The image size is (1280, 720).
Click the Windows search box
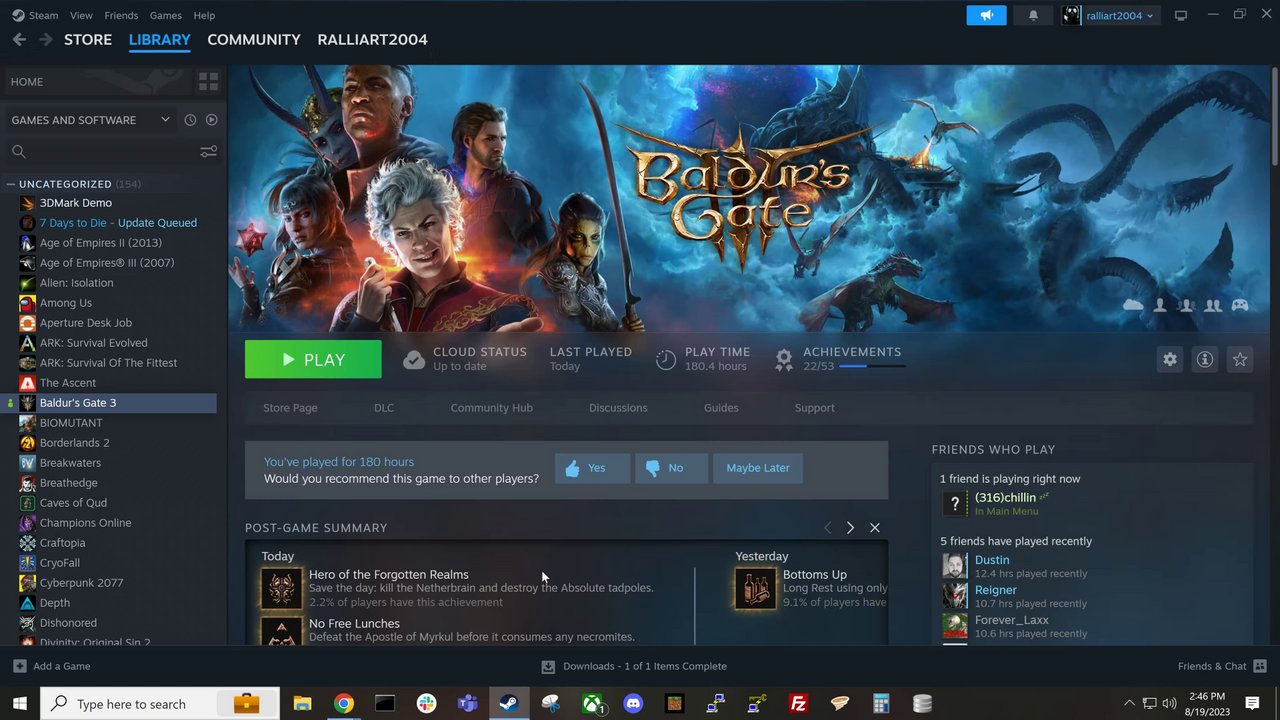160,704
